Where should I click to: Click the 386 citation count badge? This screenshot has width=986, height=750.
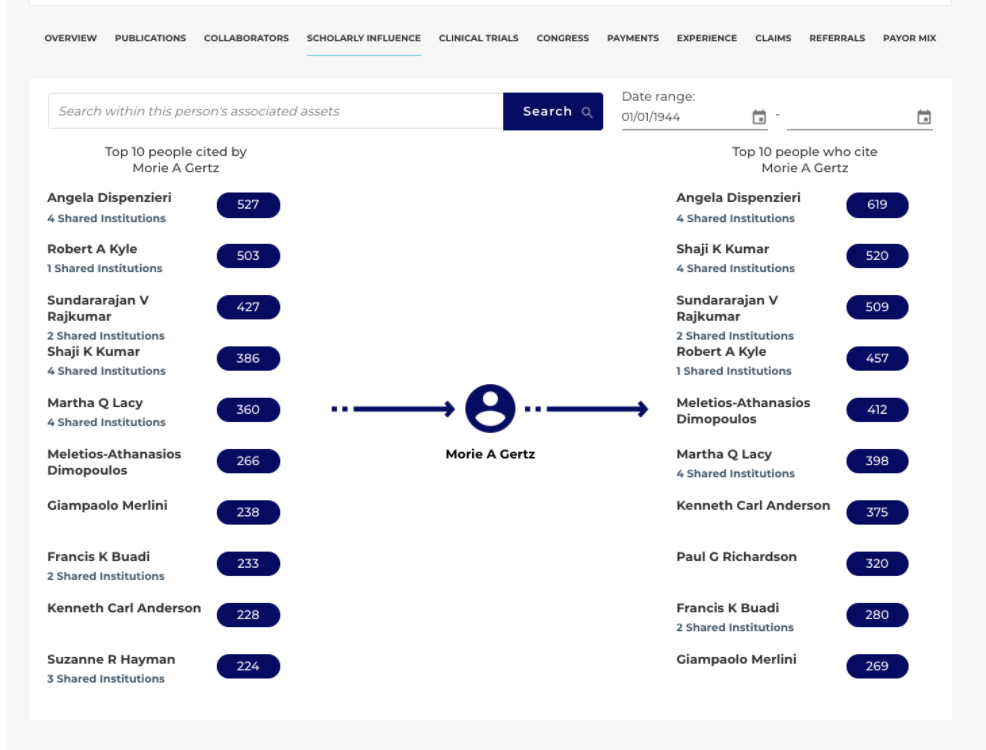(x=248, y=358)
